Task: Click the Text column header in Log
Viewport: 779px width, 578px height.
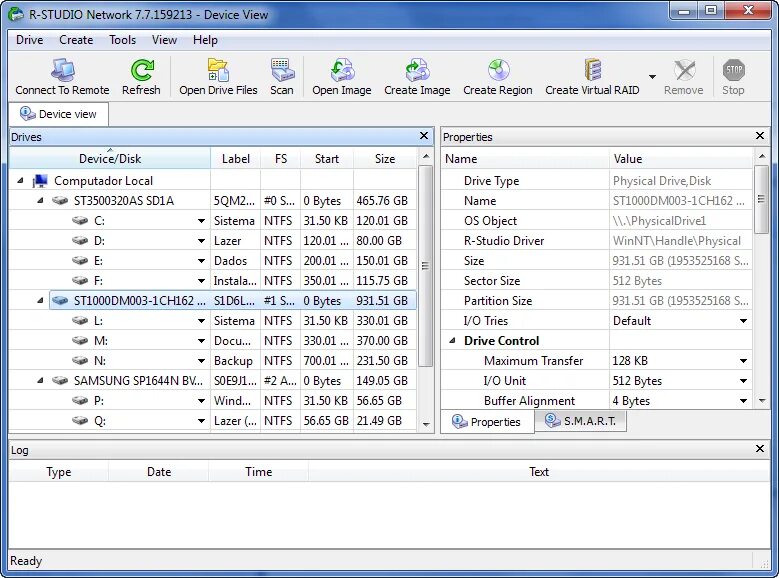Action: pos(539,472)
